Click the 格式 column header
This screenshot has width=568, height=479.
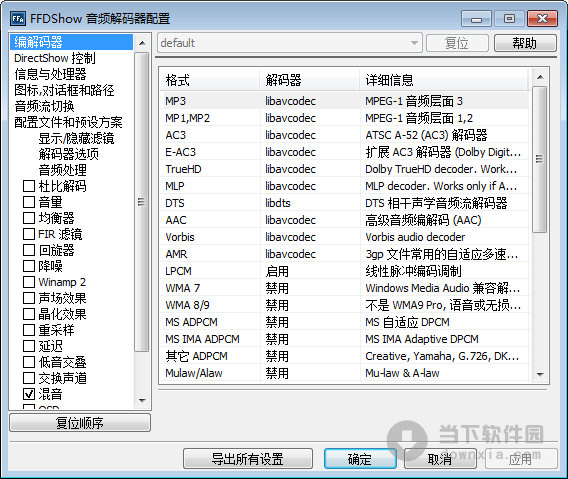pyautogui.click(x=209, y=80)
